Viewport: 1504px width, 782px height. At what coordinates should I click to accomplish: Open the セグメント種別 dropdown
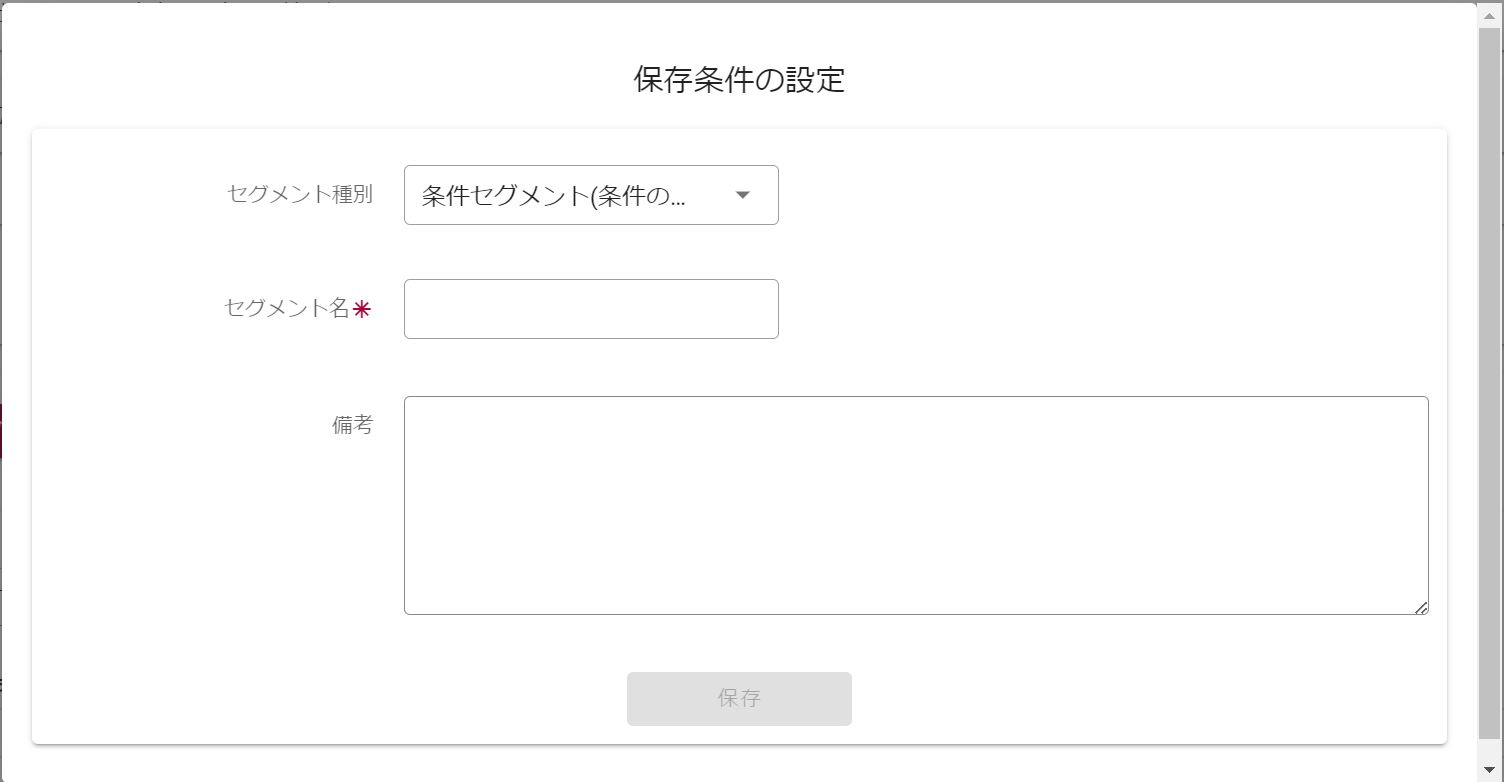590,195
